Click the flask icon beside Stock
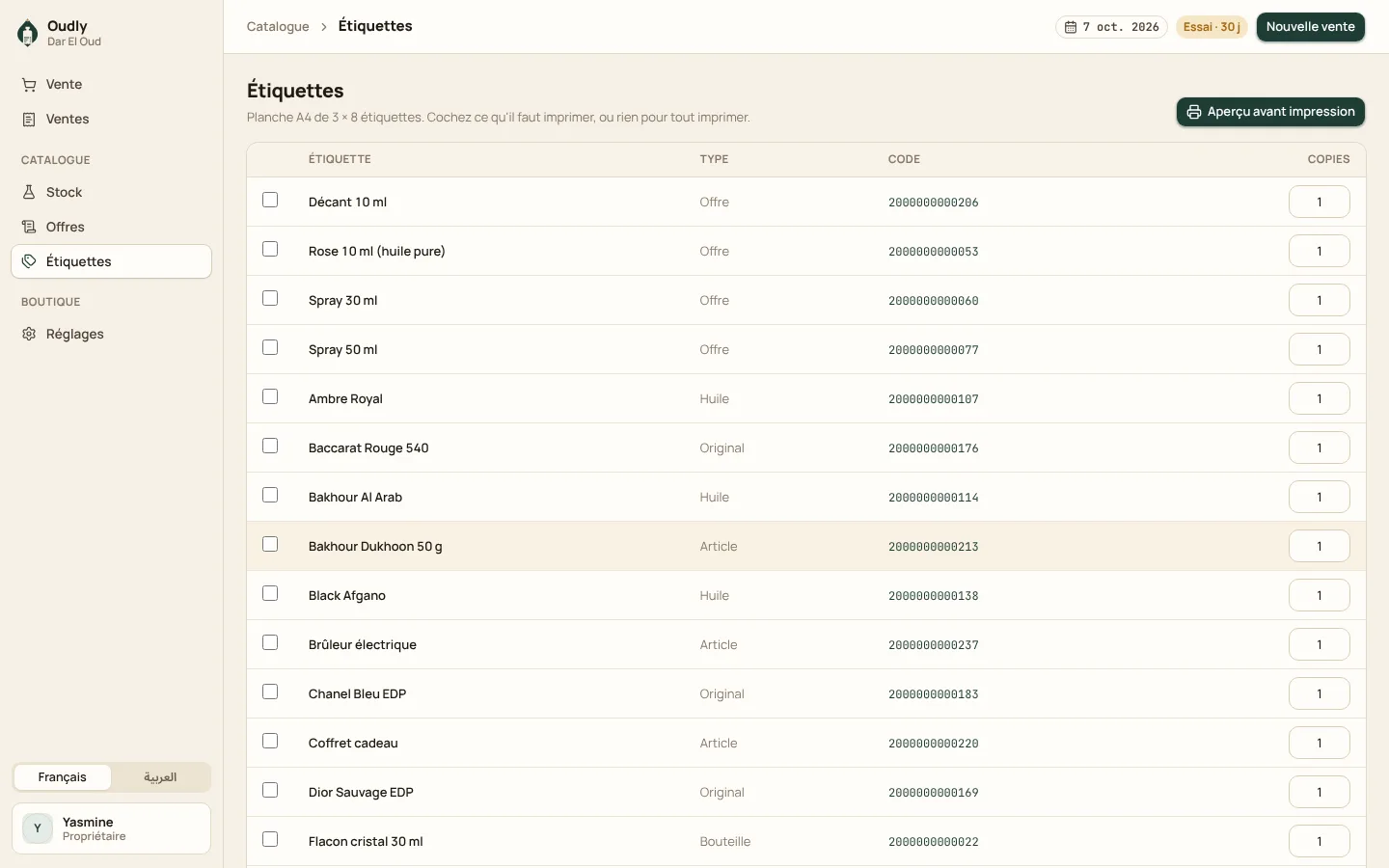Viewport: 1389px width, 868px height. click(29, 193)
